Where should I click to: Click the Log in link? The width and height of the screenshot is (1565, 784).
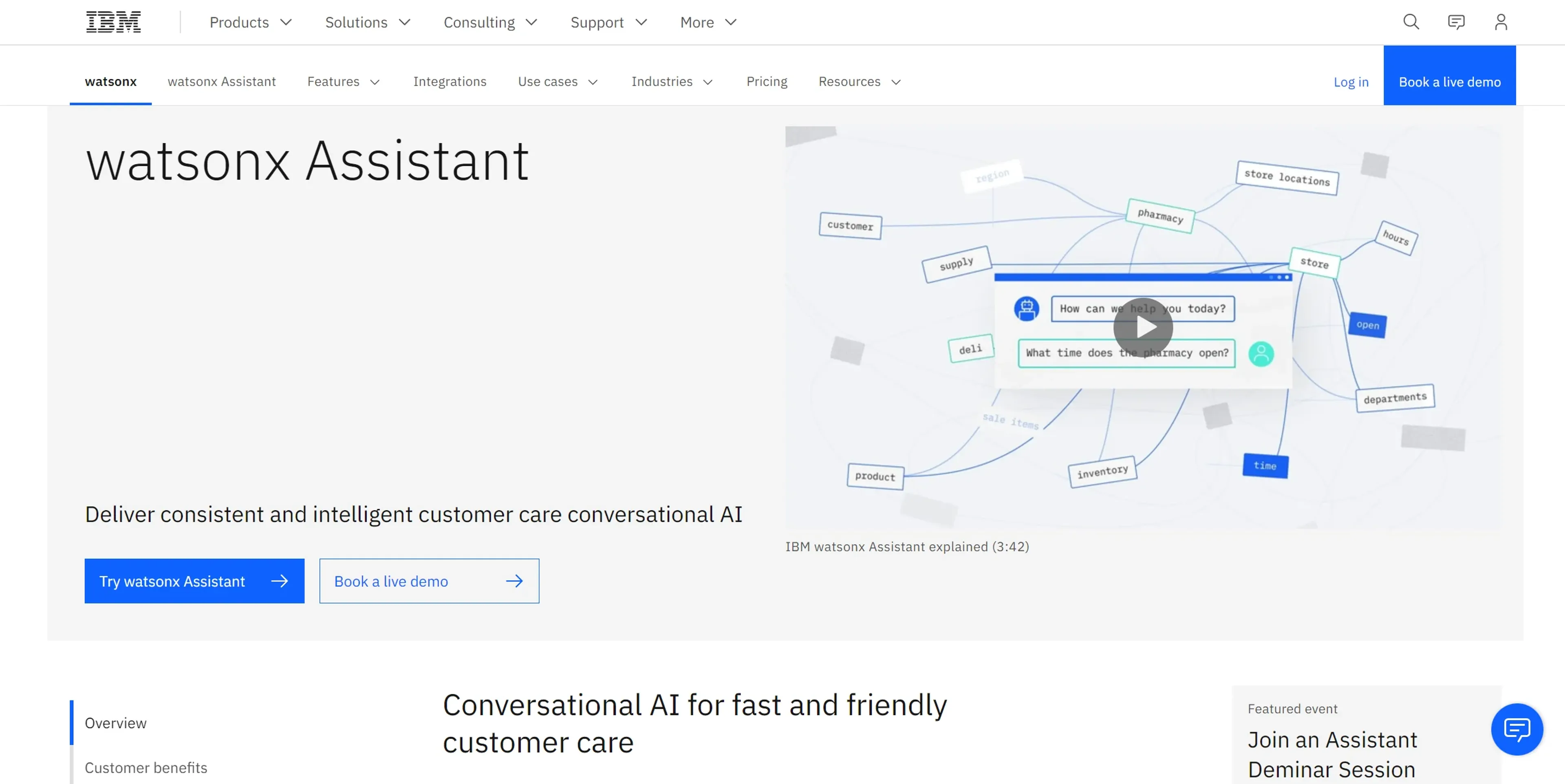click(x=1351, y=82)
